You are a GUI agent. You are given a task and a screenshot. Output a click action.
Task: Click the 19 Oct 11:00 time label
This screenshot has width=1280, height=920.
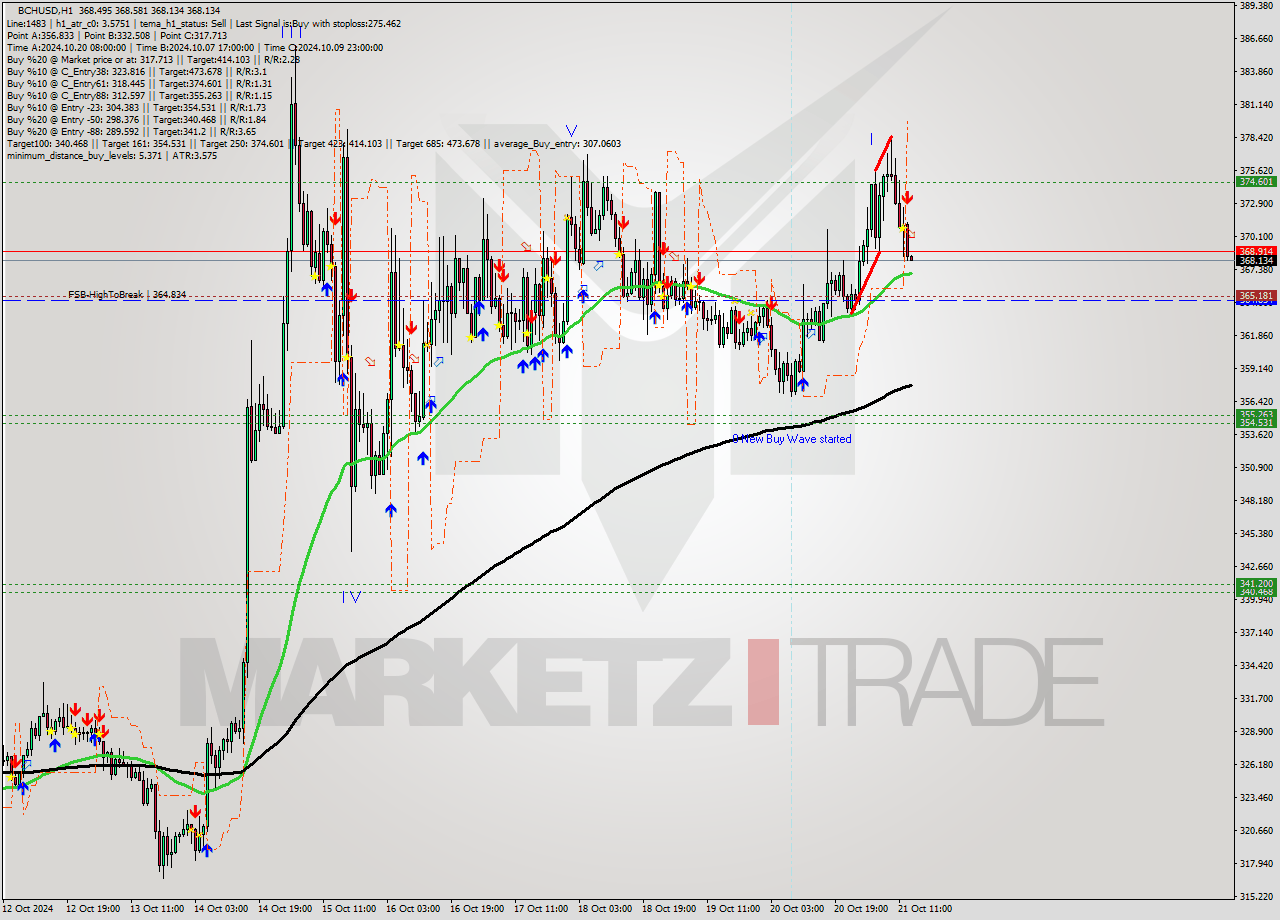click(x=733, y=909)
